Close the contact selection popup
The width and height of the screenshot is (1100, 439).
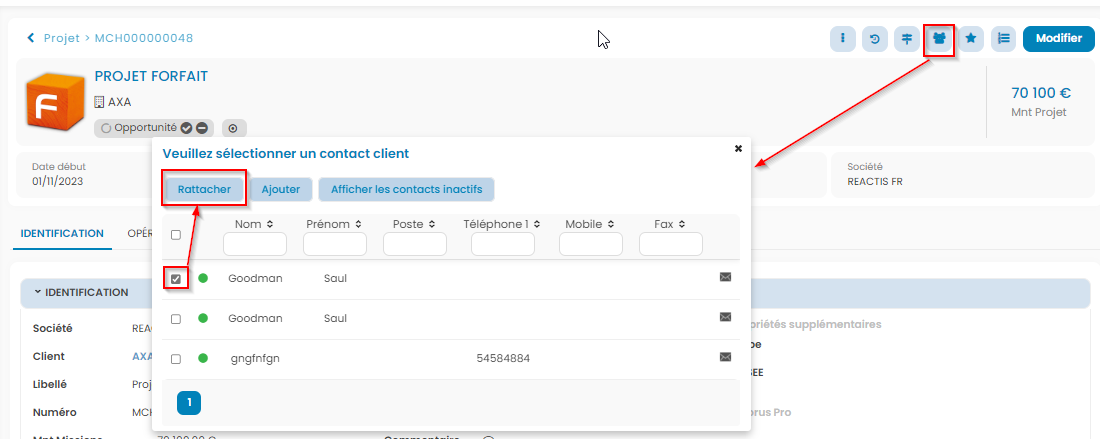(x=738, y=148)
